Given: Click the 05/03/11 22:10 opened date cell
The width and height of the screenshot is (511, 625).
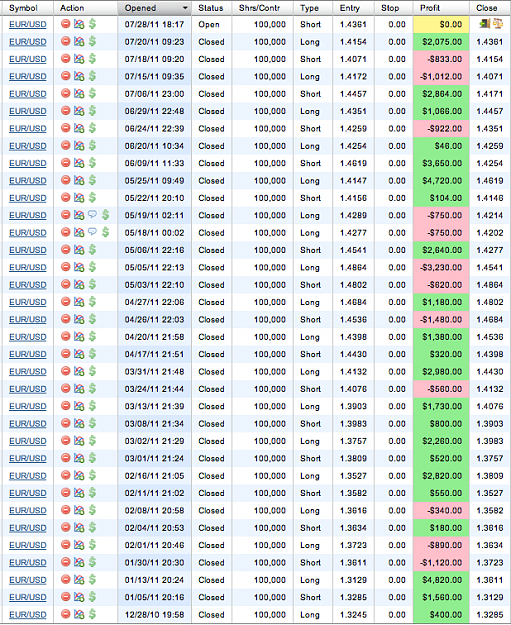Looking at the screenshot, I should [154, 285].
